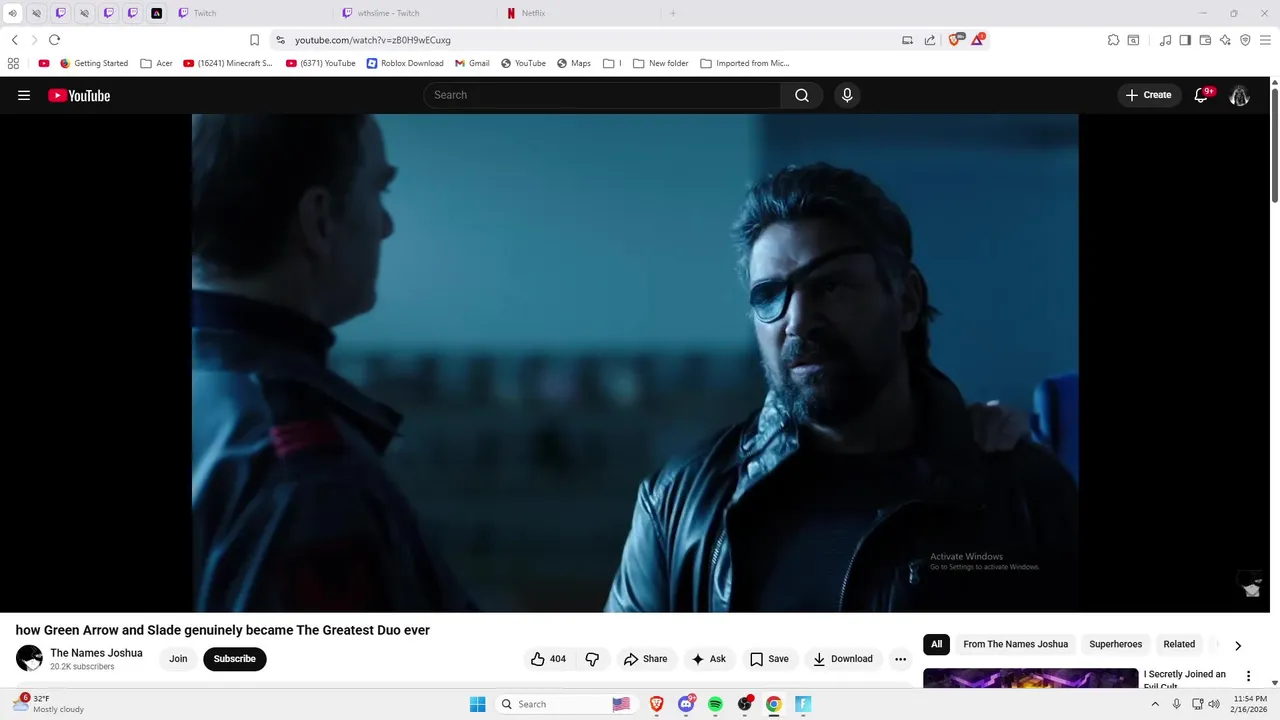Like the video with thumbs up
The height and width of the screenshot is (720, 1280).
[548, 659]
